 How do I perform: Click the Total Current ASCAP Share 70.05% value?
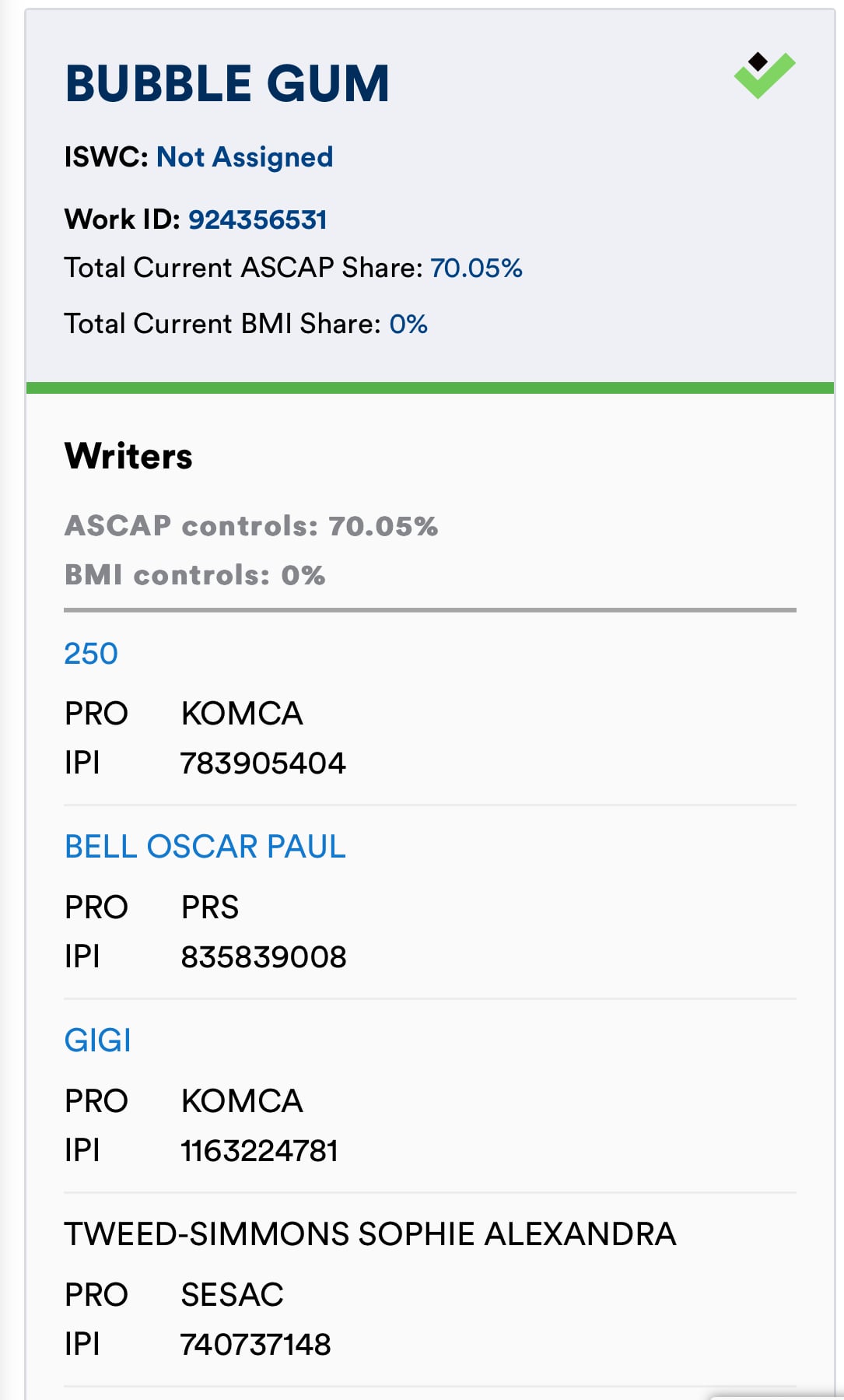pyautogui.click(x=476, y=268)
